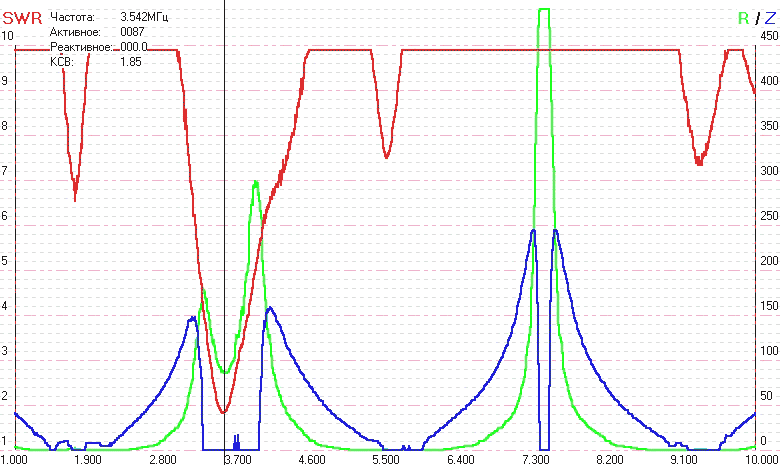Click the 3.700 frequency axis tick
The image size is (780, 465).
pos(238,459)
